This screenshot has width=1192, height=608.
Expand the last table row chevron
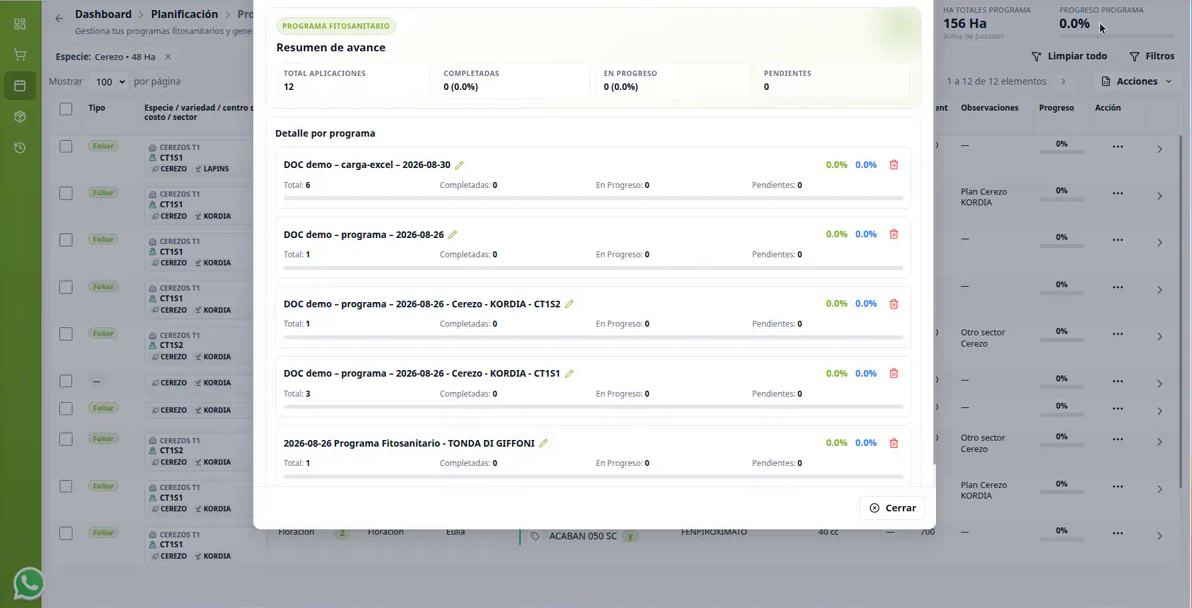(x=1159, y=536)
